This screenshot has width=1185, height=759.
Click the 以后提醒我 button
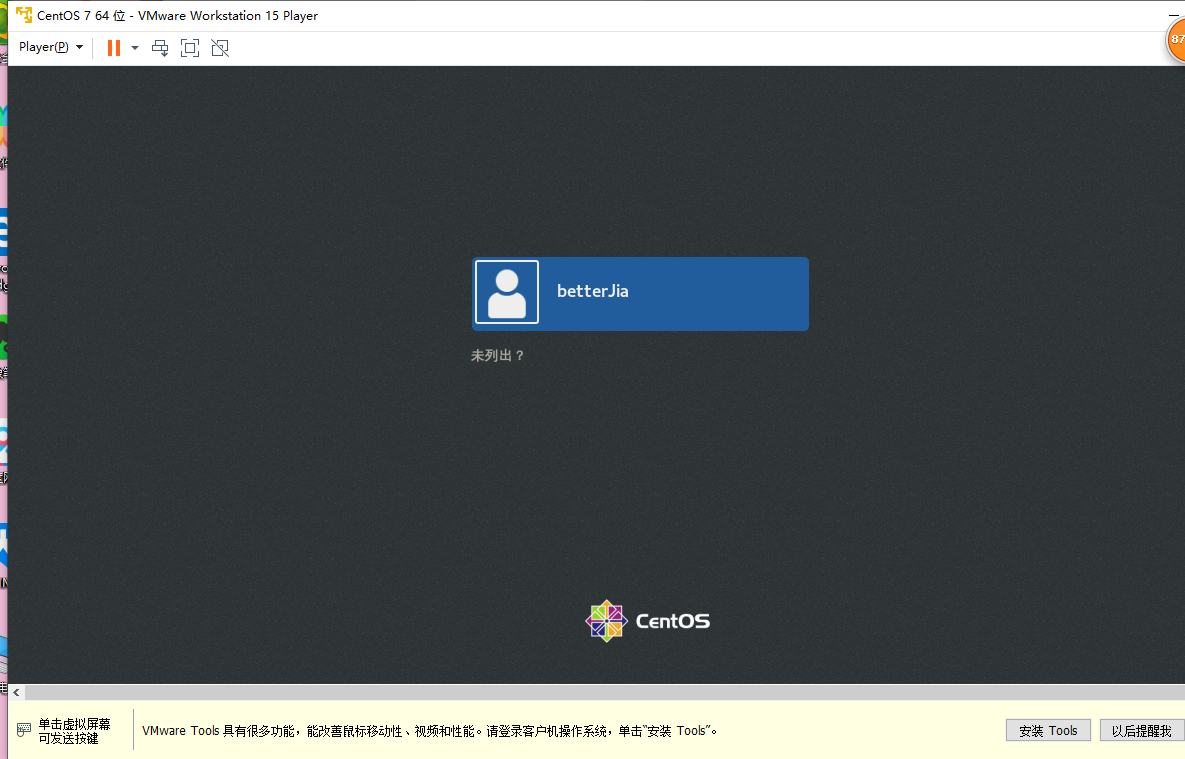pyautogui.click(x=1141, y=730)
